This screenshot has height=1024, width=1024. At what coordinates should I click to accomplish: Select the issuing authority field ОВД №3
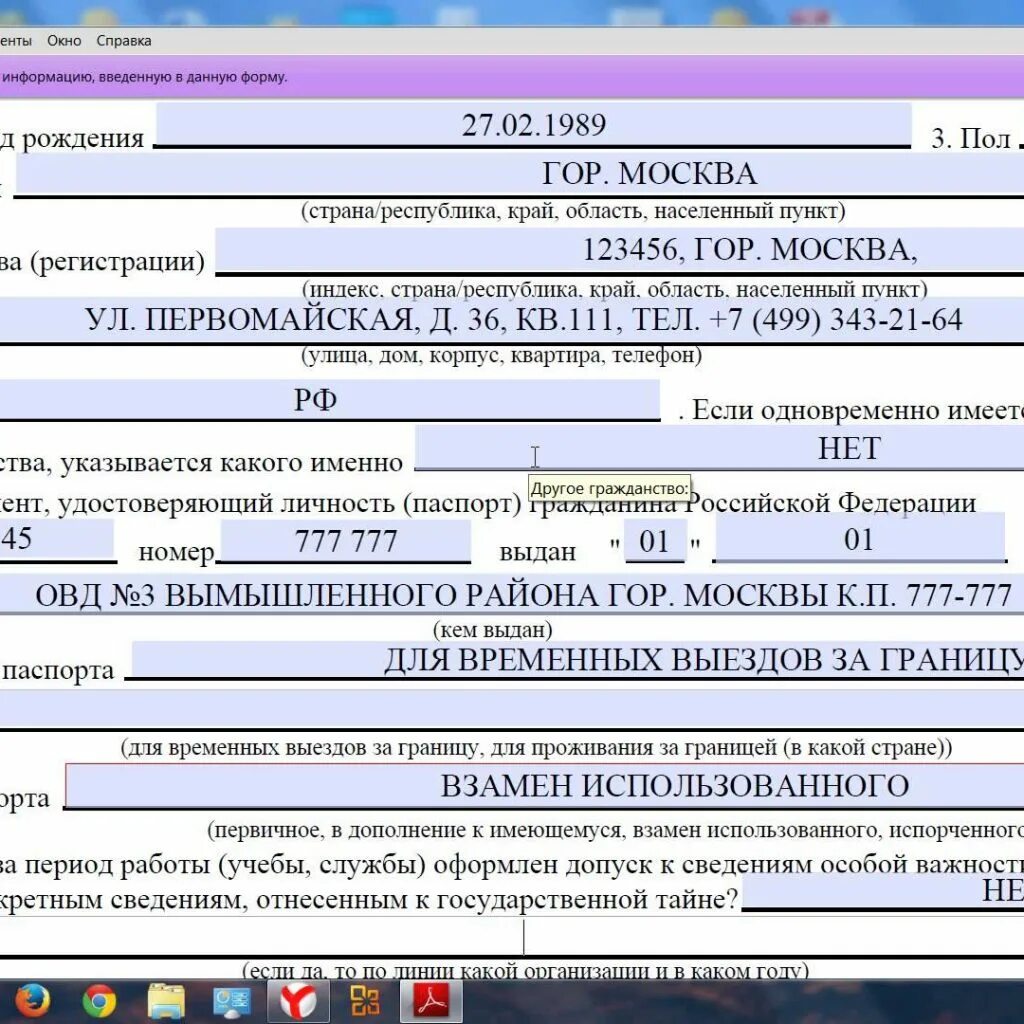(510, 593)
